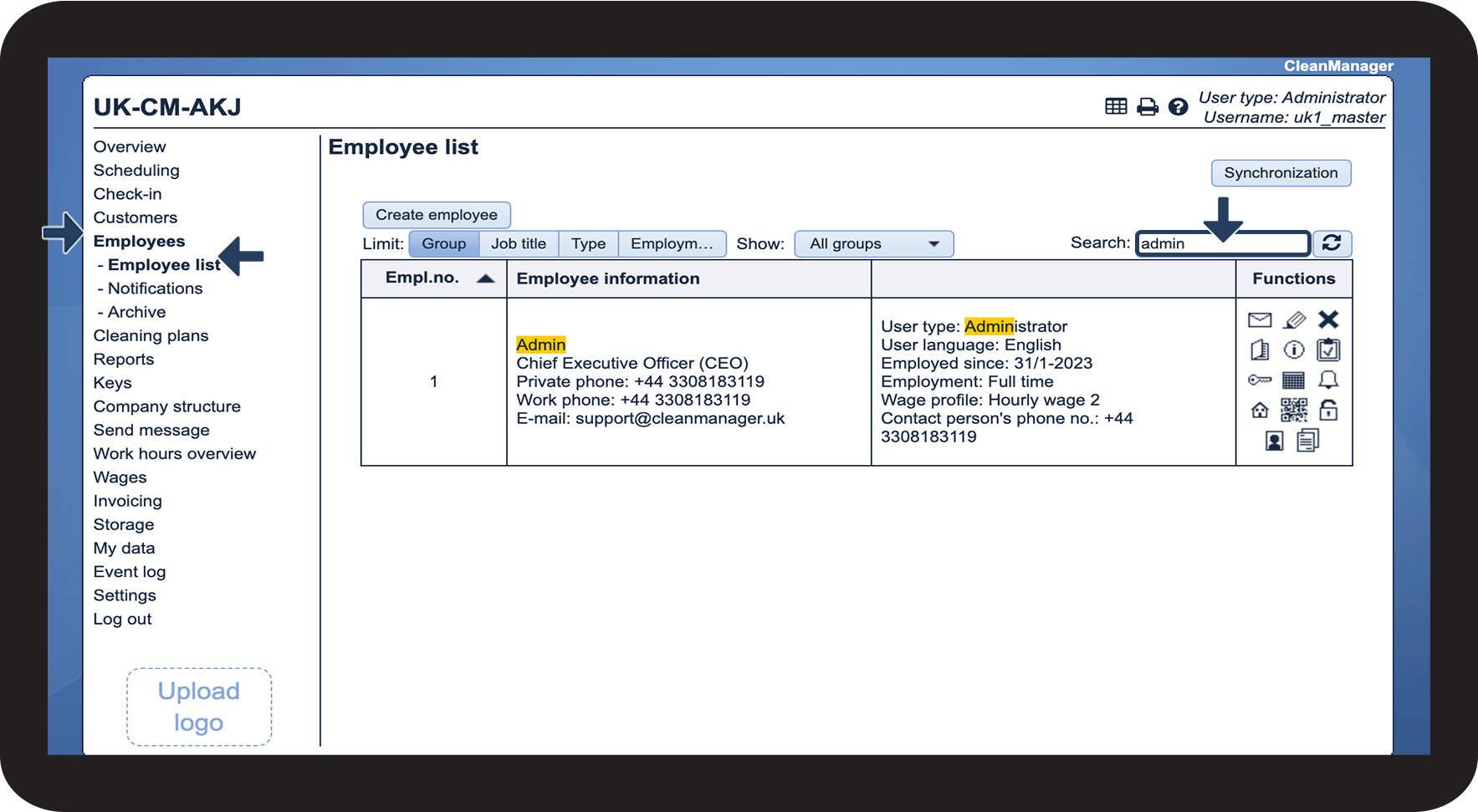Click the Create employee button
This screenshot has height=812, width=1478.
pyautogui.click(x=437, y=215)
